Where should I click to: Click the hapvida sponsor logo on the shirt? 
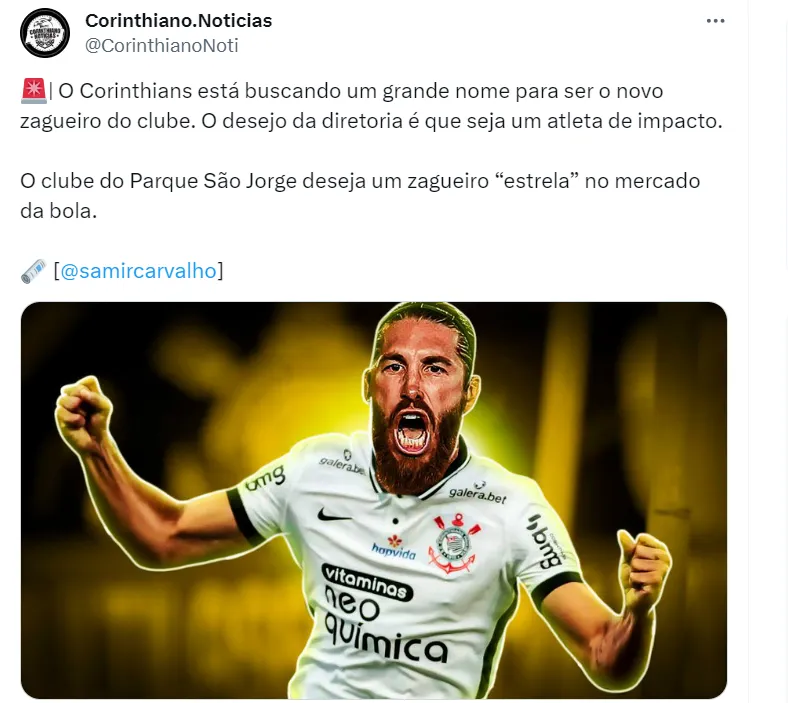pos(394,548)
